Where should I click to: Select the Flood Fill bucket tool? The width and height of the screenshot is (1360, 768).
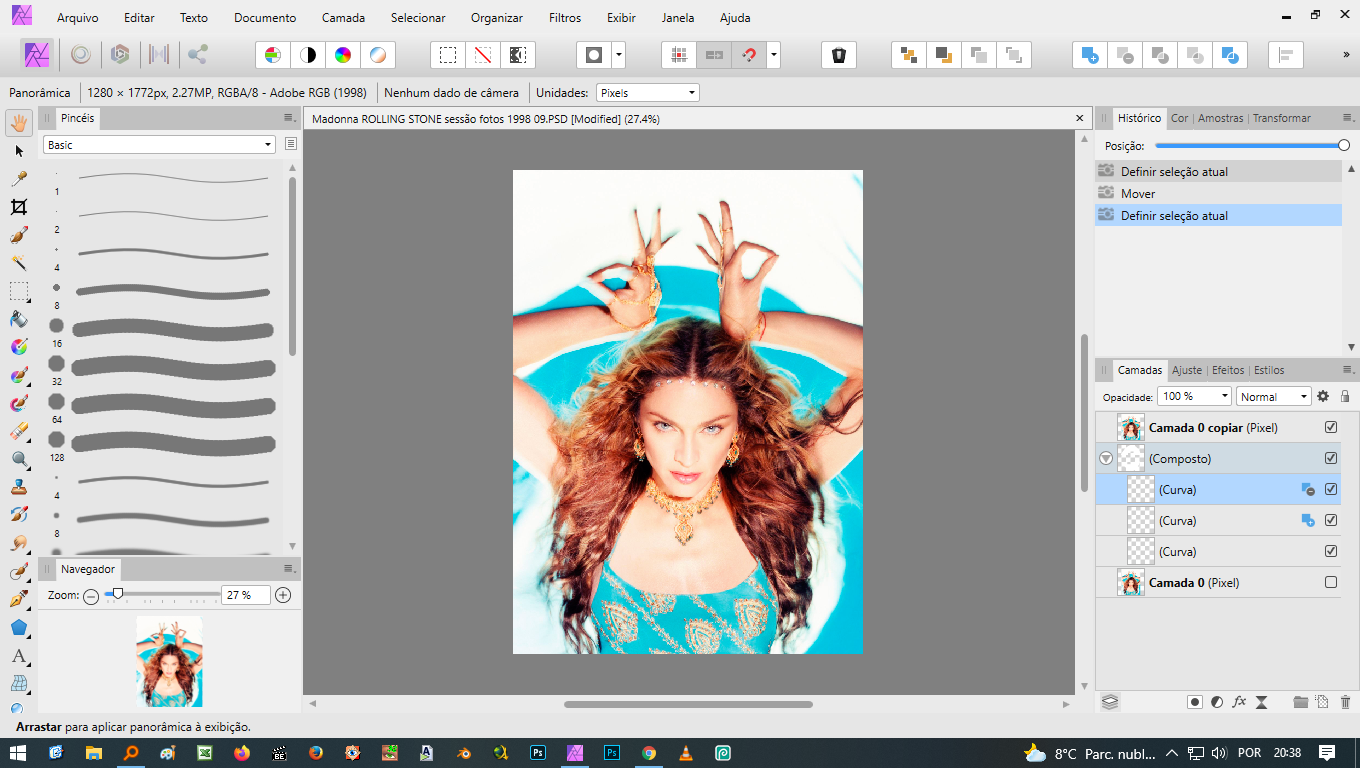point(19,319)
